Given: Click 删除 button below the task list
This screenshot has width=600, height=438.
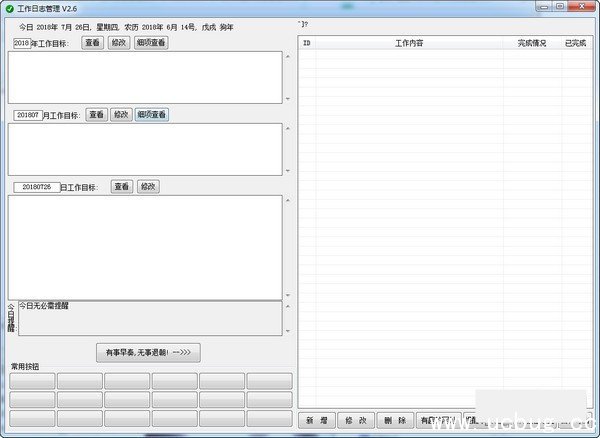Looking at the screenshot, I should point(395,421).
